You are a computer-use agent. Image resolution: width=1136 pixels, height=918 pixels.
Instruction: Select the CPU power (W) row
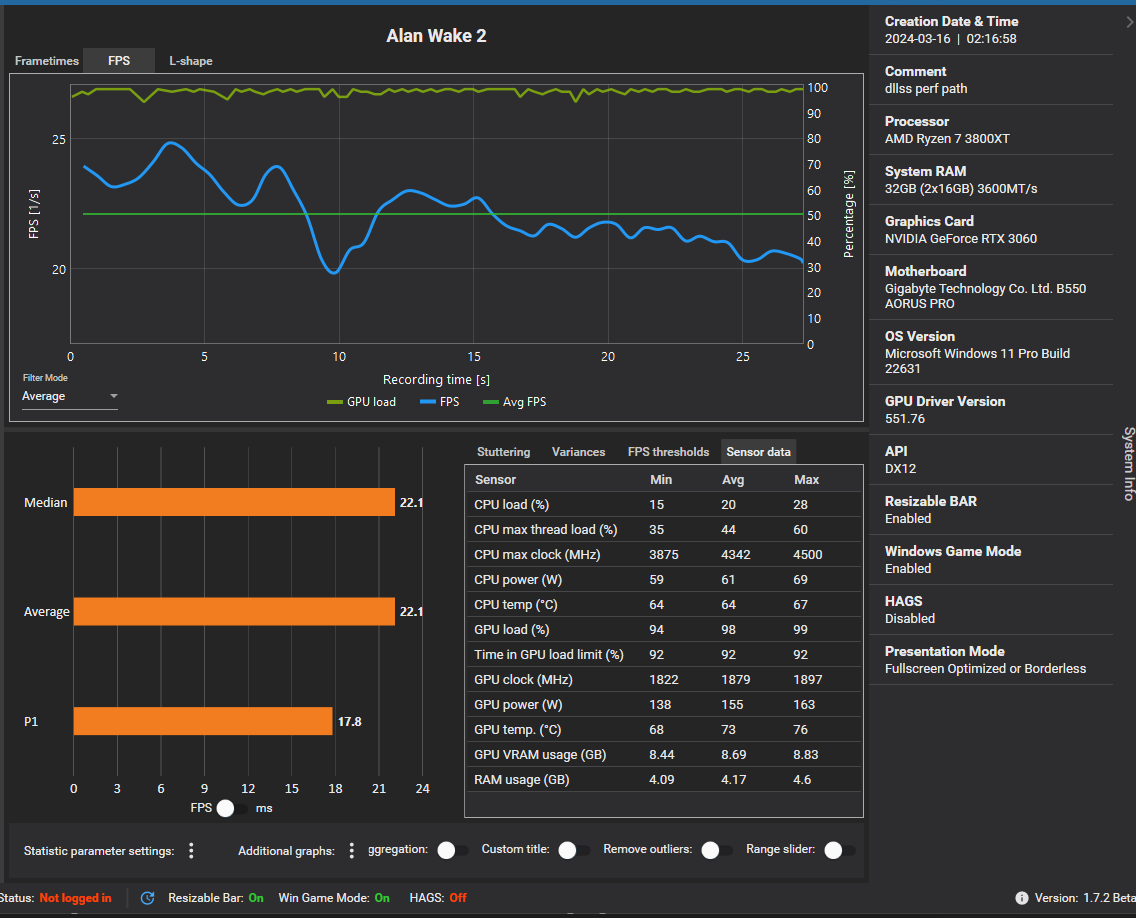pos(664,580)
